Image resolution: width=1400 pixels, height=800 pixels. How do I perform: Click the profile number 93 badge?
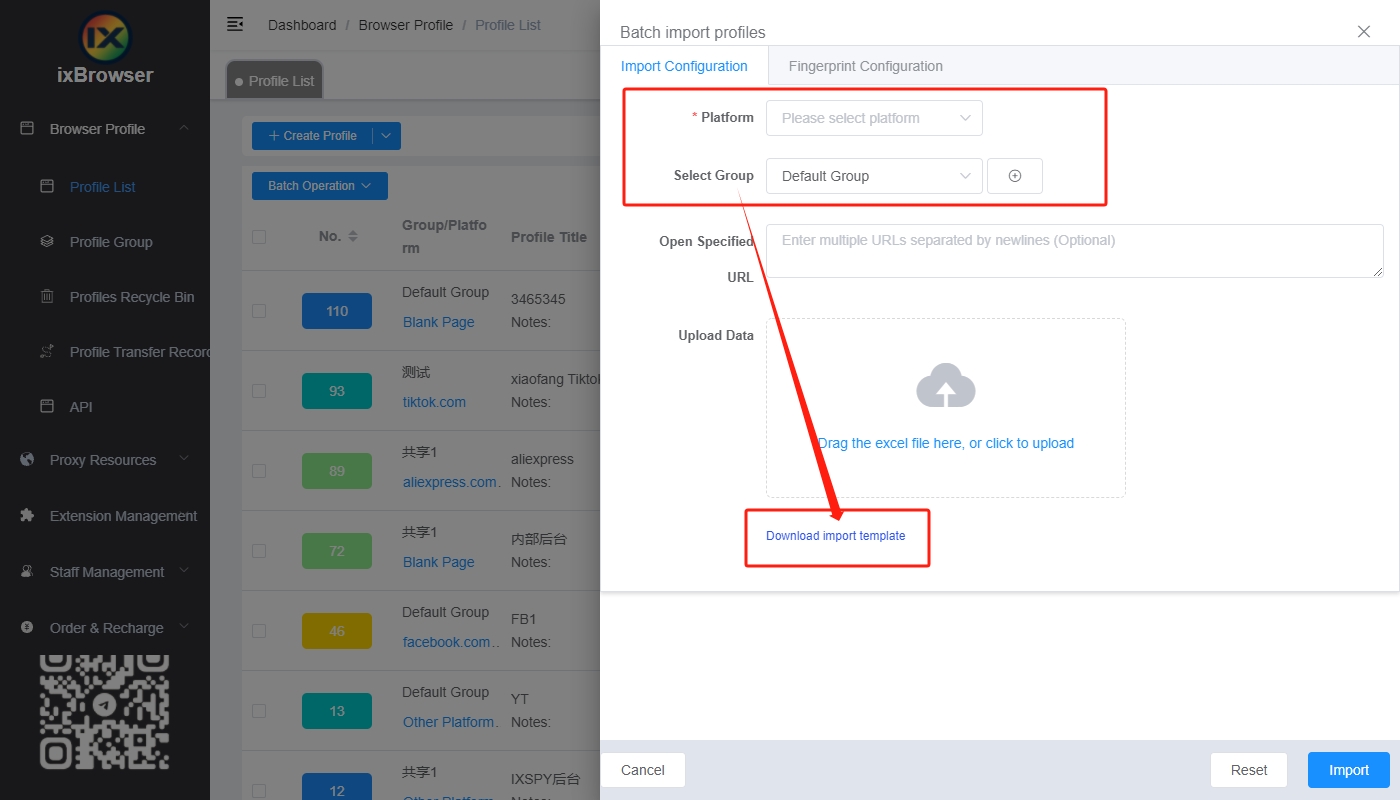click(337, 391)
